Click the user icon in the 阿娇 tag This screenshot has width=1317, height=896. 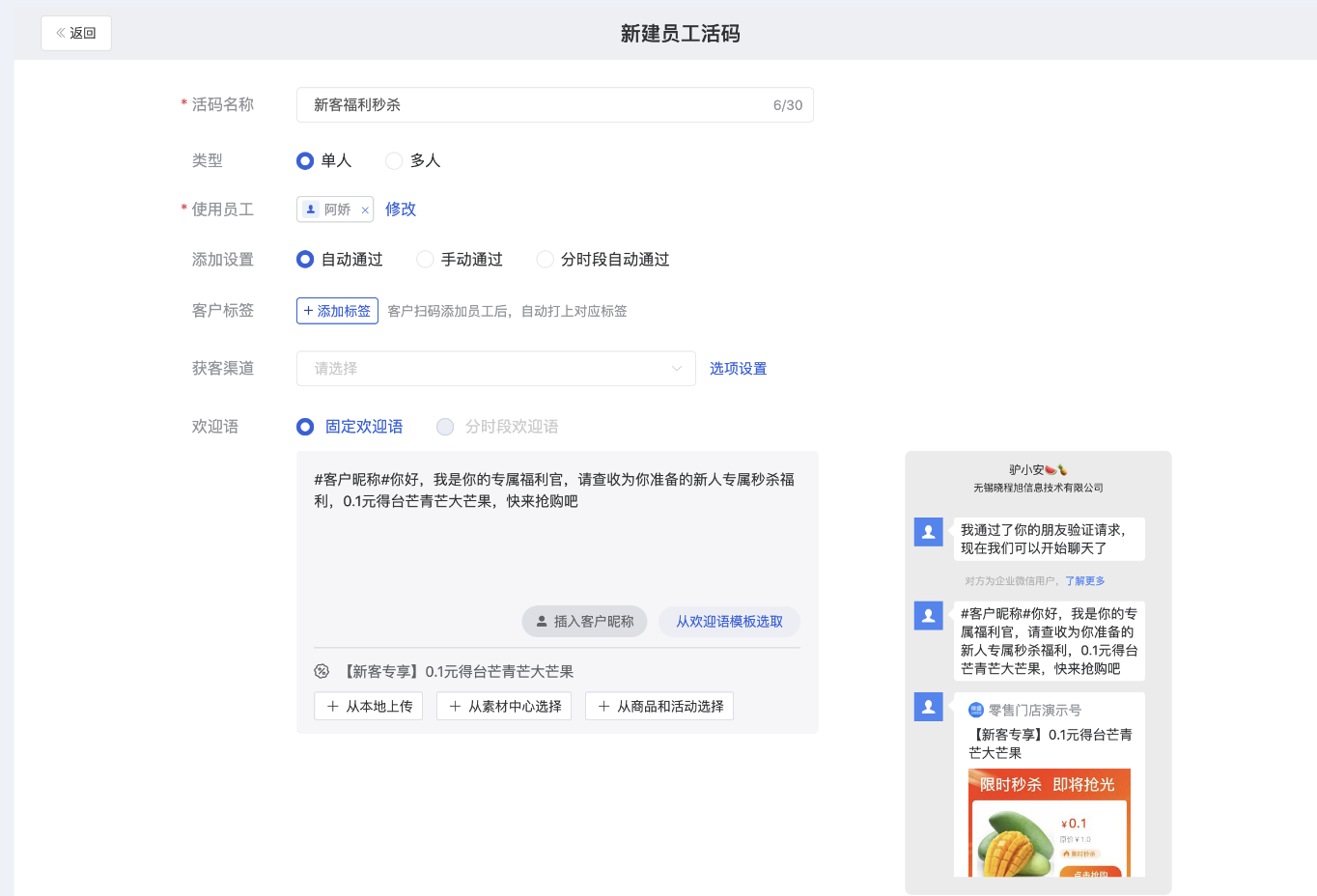(x=311, y=210)
